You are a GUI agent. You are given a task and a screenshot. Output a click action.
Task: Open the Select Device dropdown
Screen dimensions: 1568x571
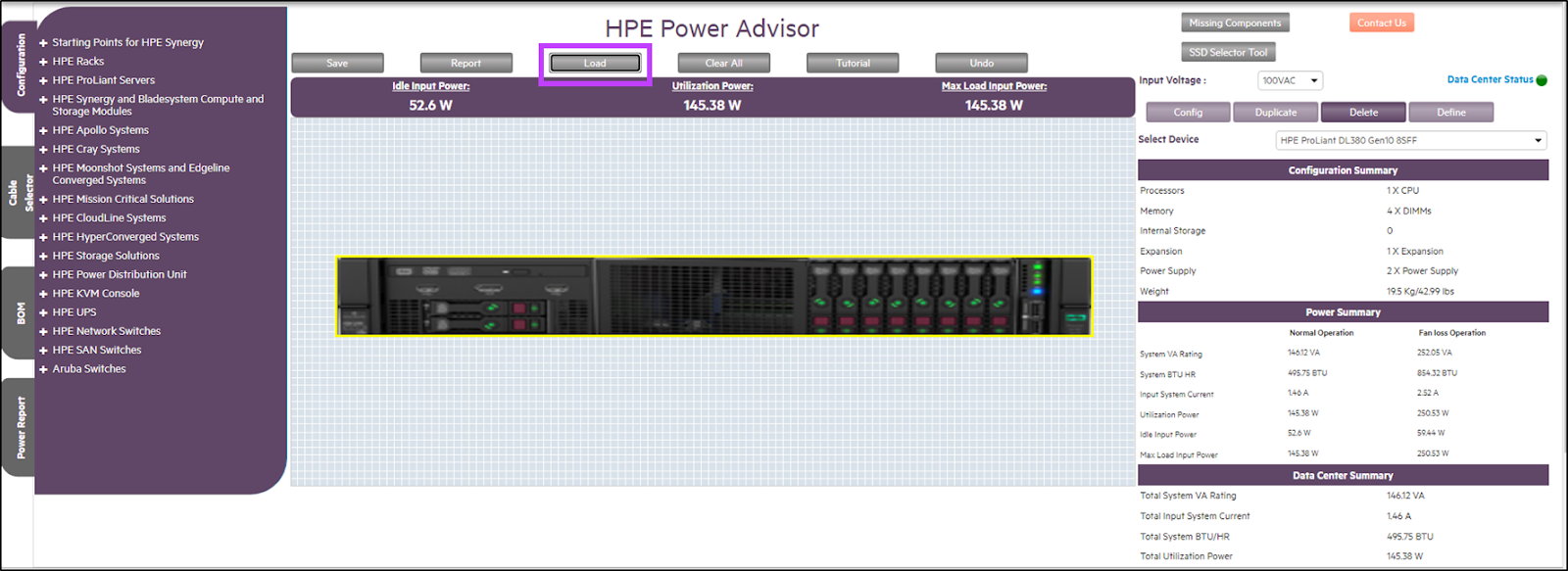tap(1411, 141)
